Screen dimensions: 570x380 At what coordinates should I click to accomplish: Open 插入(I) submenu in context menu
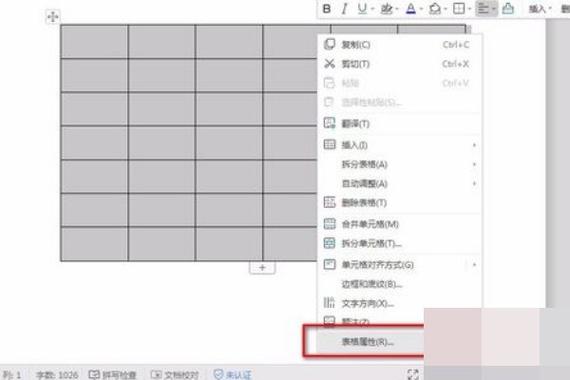tap(399, 145)
